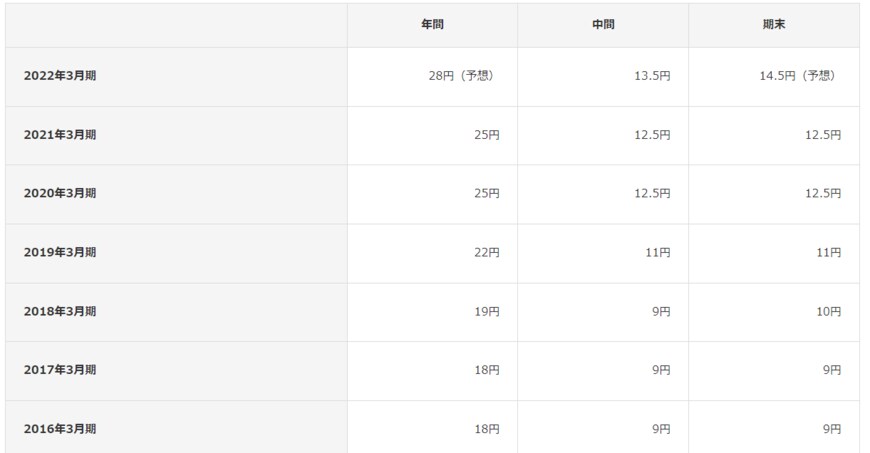
Task: Click the 2020年3月期 row label
Action: 60,194
